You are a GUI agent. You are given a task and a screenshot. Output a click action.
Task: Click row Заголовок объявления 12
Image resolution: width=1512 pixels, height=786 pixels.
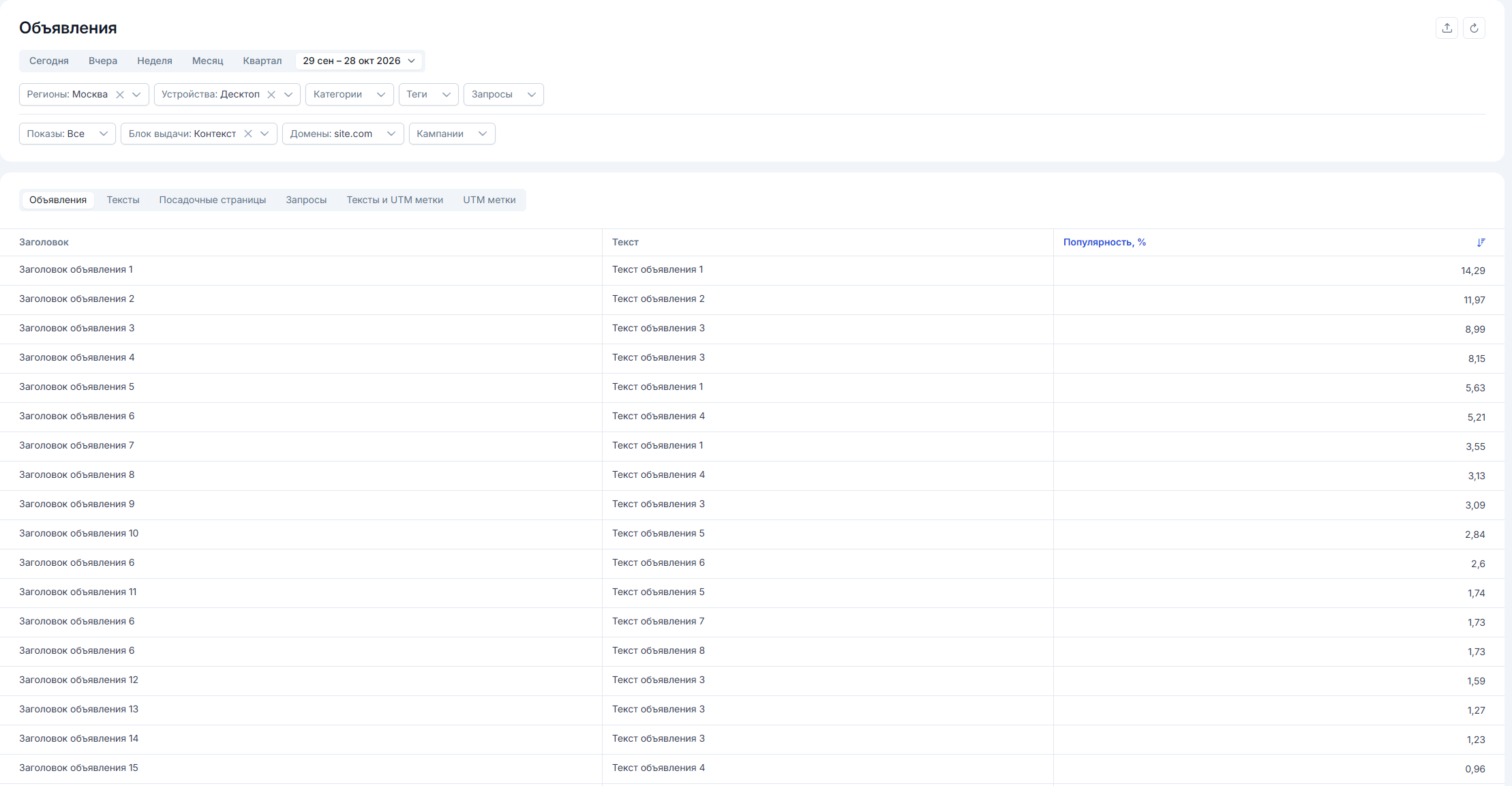pos(752,681)
